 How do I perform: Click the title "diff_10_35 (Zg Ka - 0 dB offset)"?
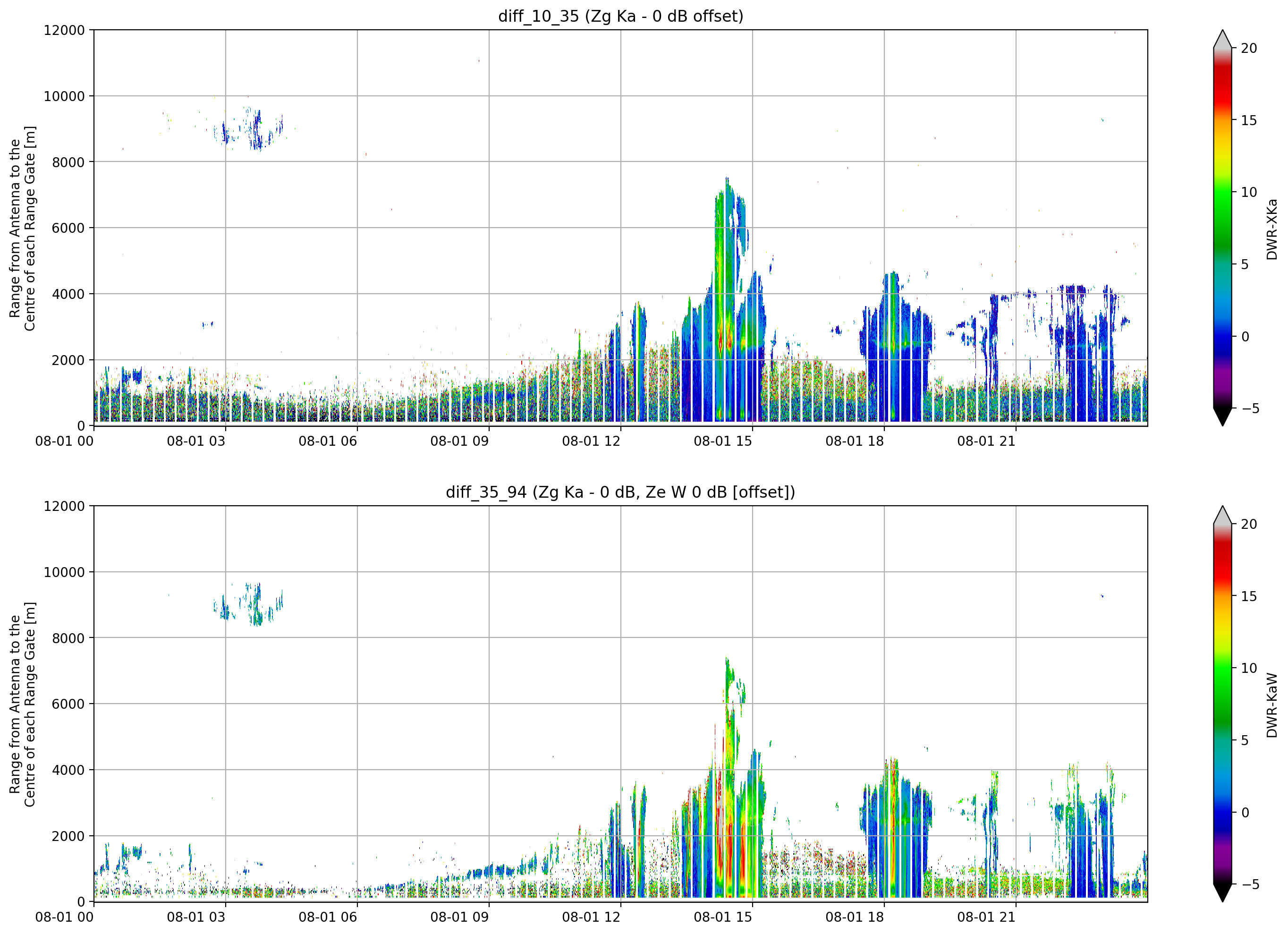(621, 16)
